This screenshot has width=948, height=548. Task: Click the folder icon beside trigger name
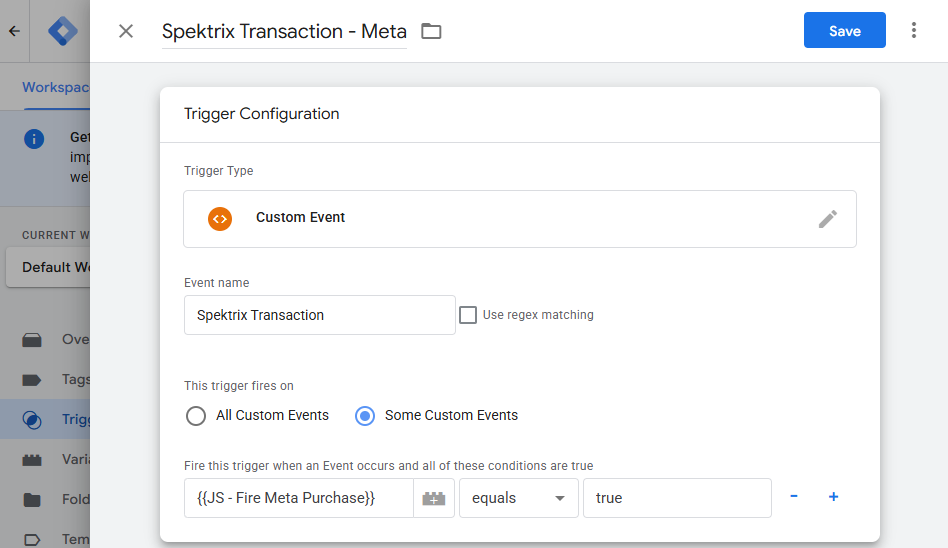[431, 31]
